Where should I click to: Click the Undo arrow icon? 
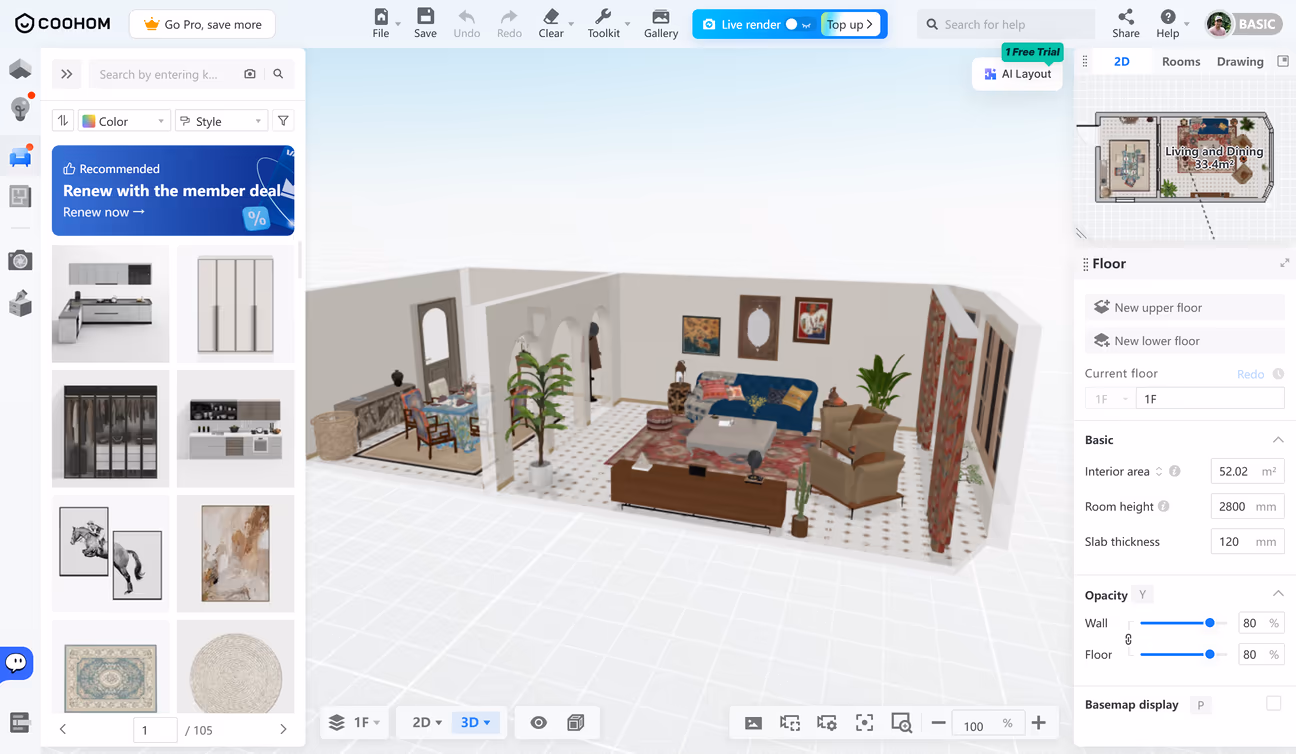(x=467, y=17)
